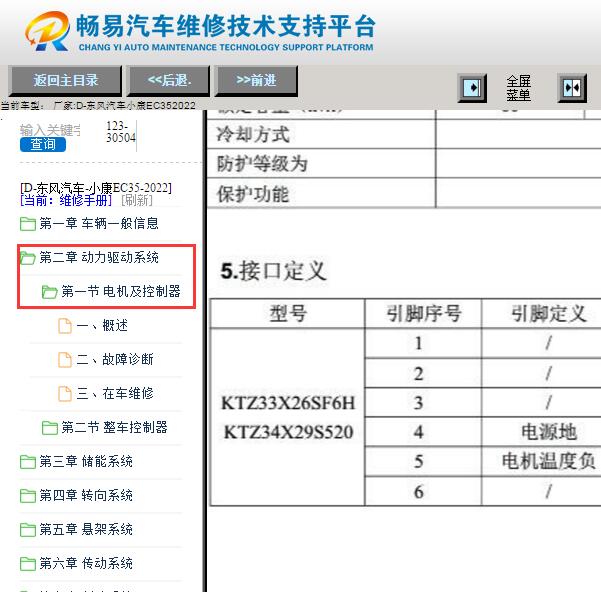Click the 型号 column header
The width and height of the screenshot is (601, 592).
point(288,313)
